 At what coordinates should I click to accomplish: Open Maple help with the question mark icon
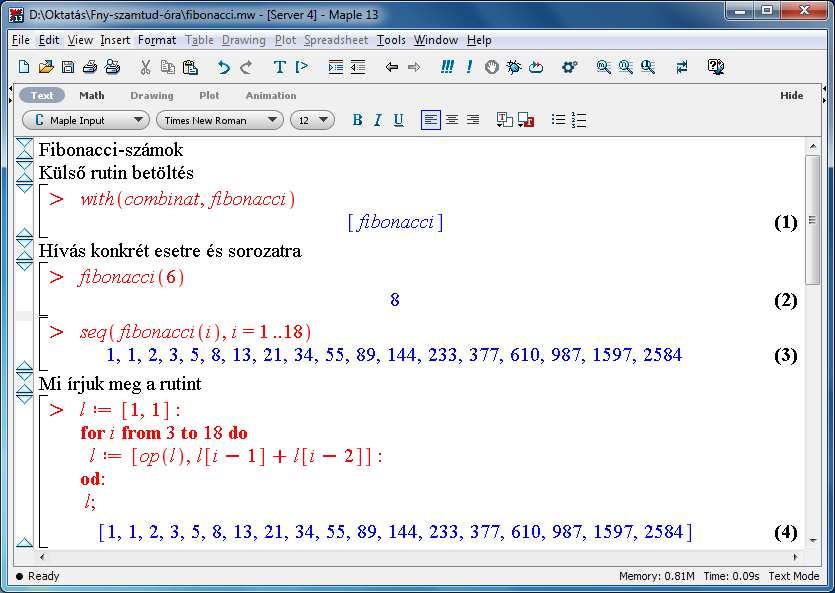[x=715, y=67]
